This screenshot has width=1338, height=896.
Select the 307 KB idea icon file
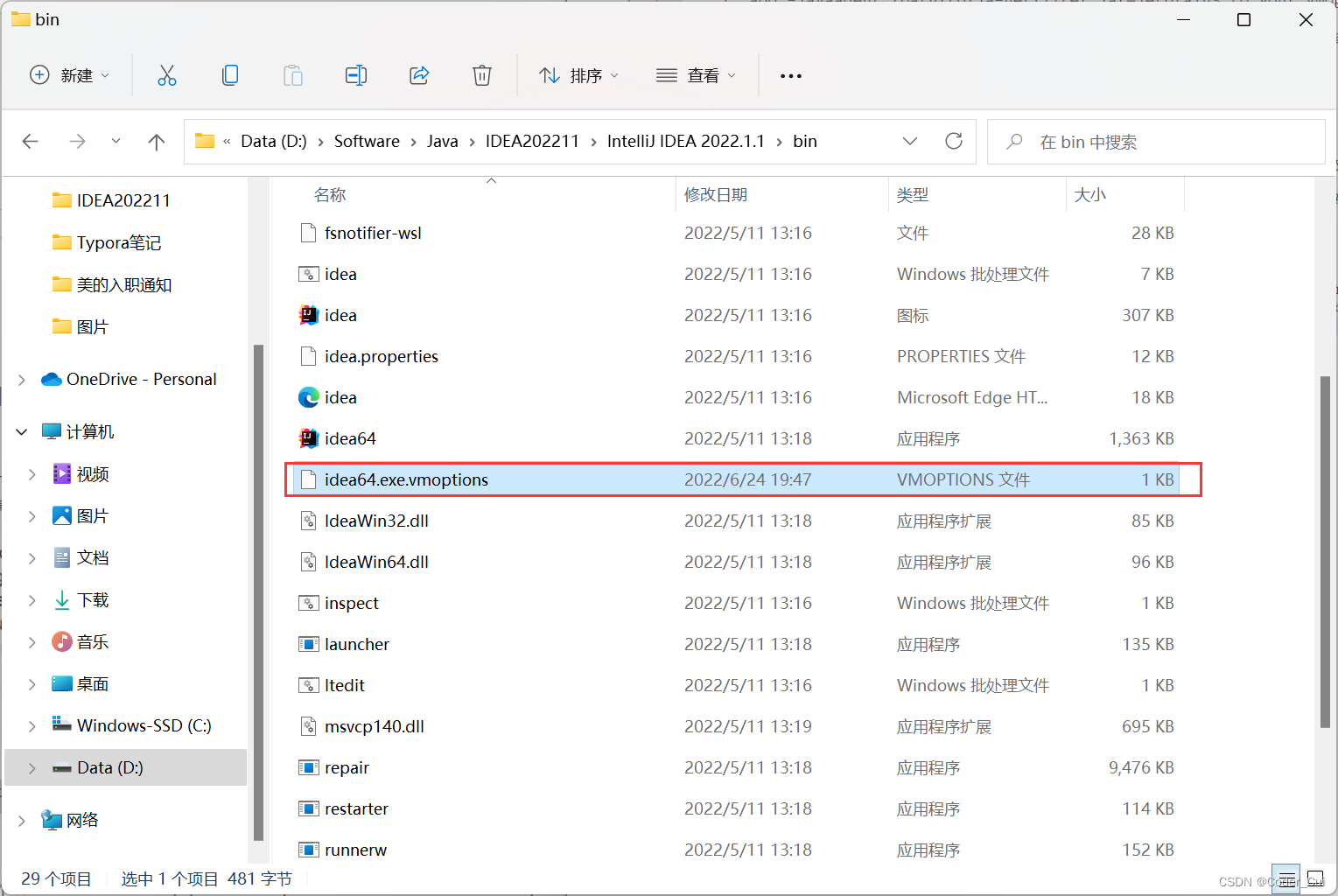(736, 315)
